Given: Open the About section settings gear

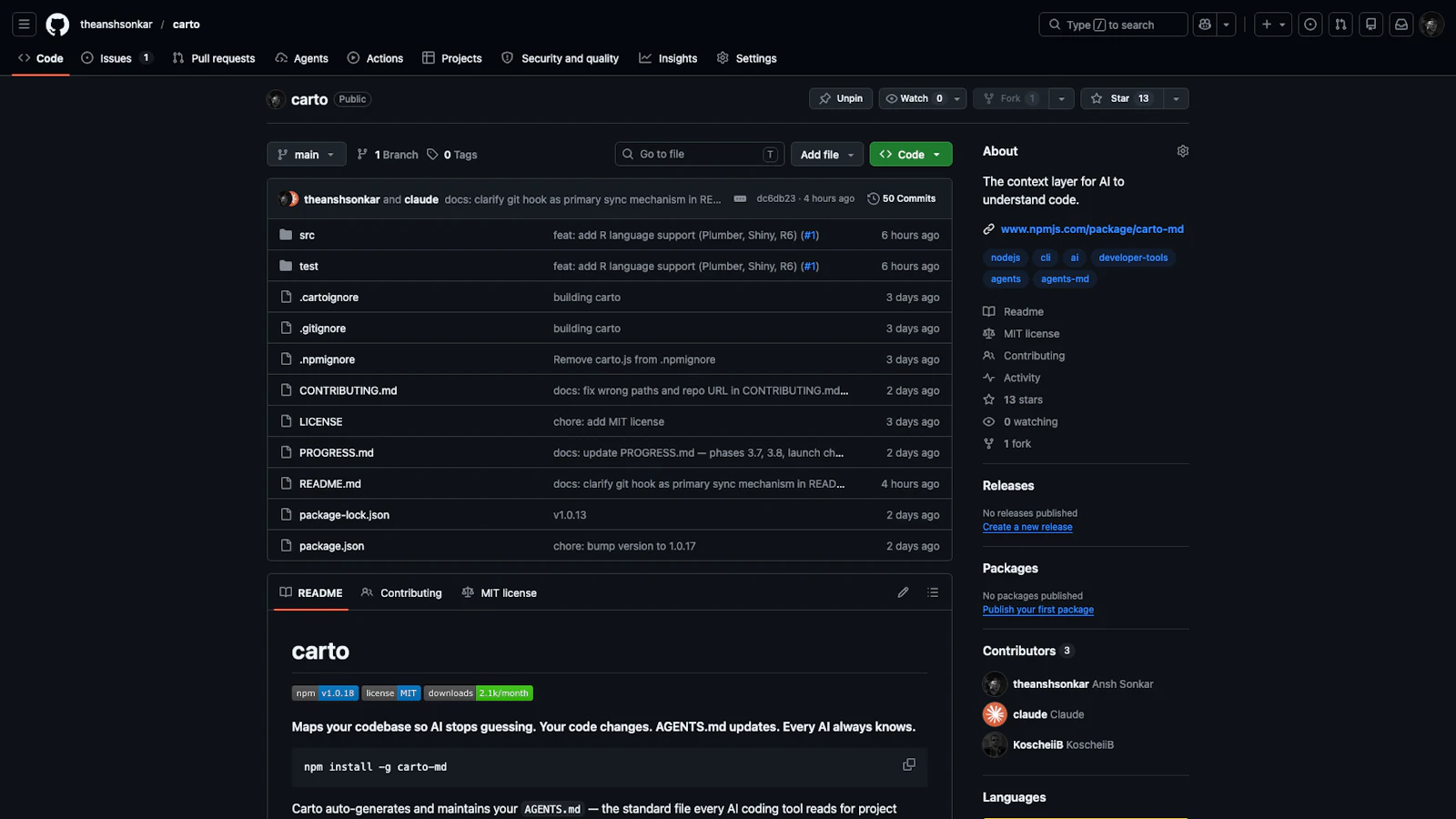Looking at the screenshot, I should pos(1182,151).
